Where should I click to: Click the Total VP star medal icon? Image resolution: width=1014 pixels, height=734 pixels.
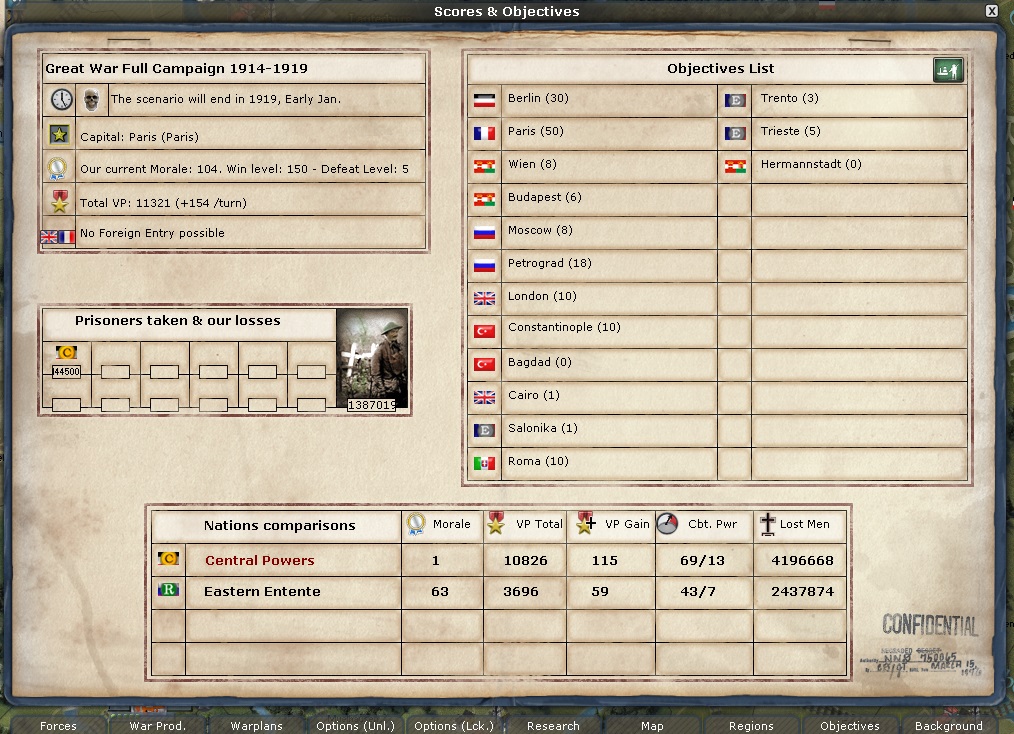[x=59, y=201]
